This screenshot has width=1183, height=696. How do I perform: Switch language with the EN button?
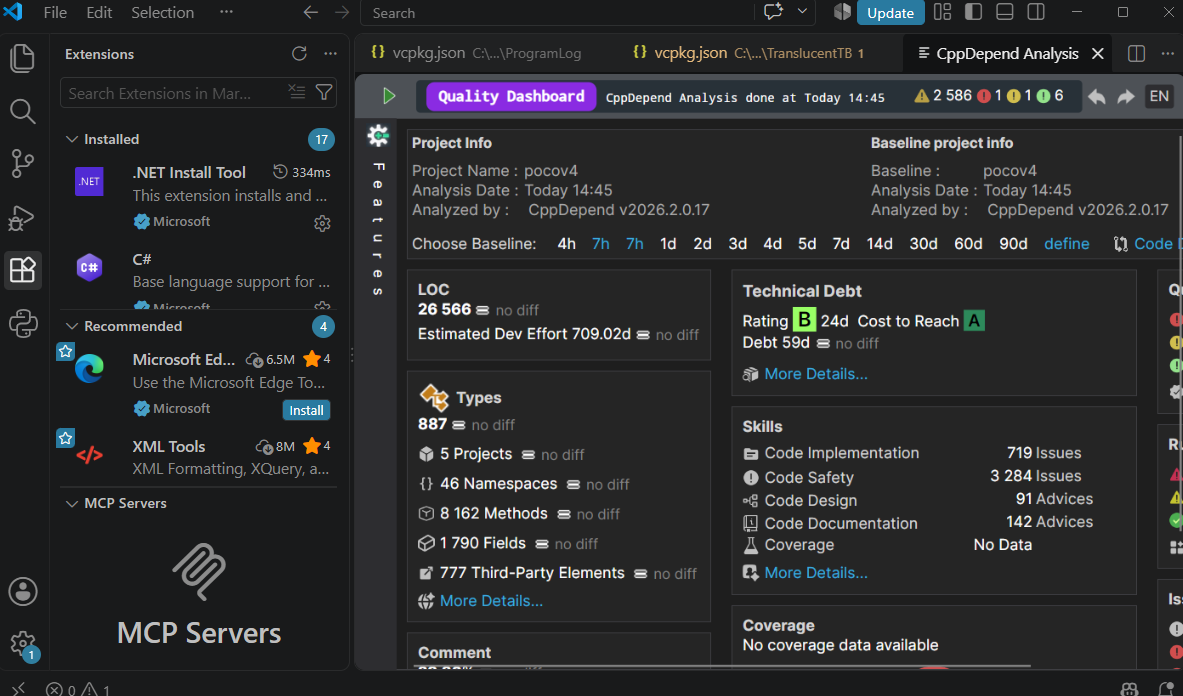click(x=1159, y=97)
